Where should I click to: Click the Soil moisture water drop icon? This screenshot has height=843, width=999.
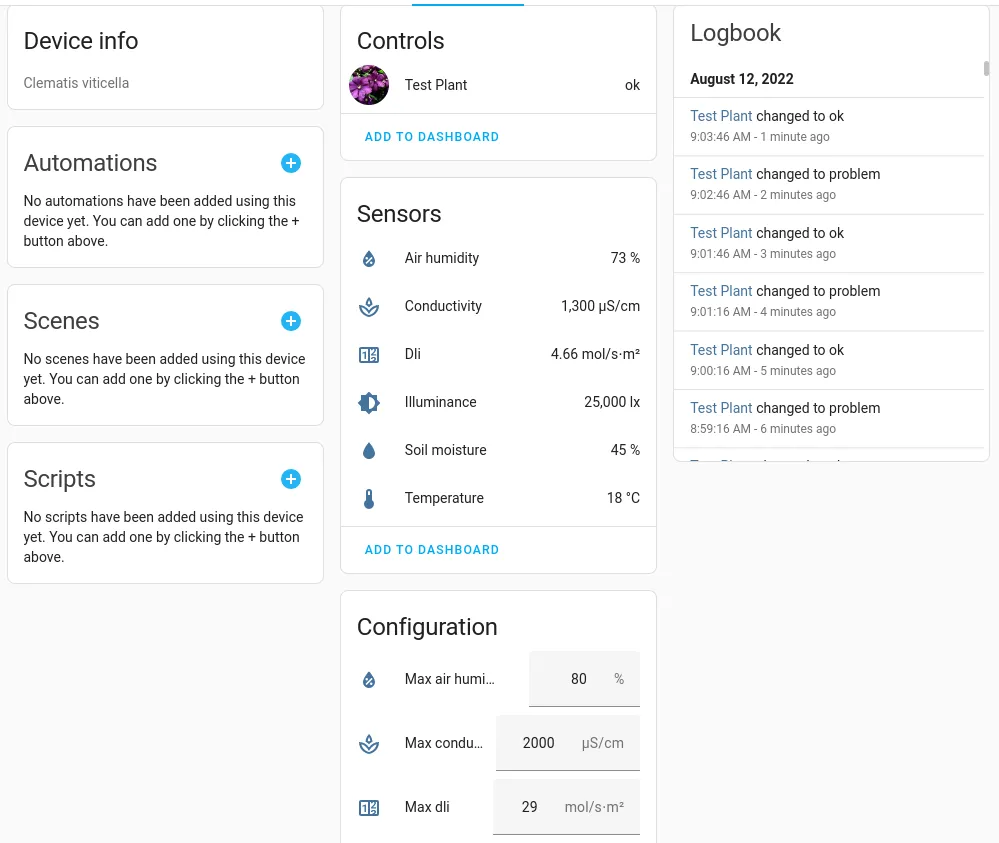369,450
